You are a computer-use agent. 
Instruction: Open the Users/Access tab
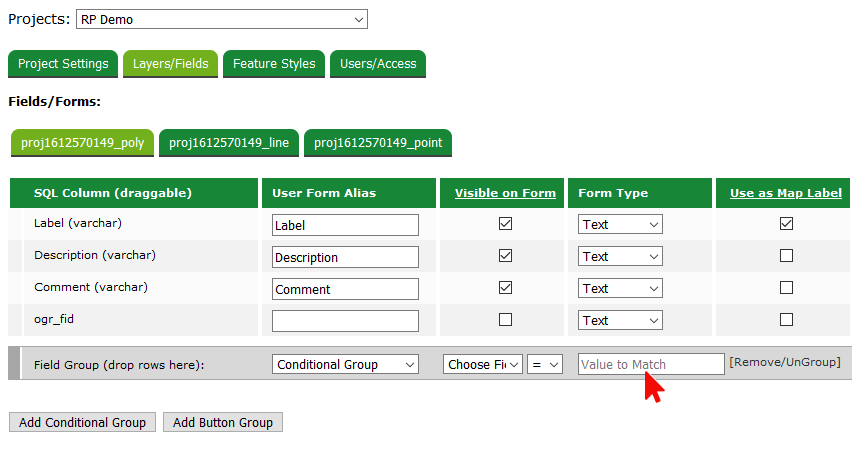click(378, 64)
